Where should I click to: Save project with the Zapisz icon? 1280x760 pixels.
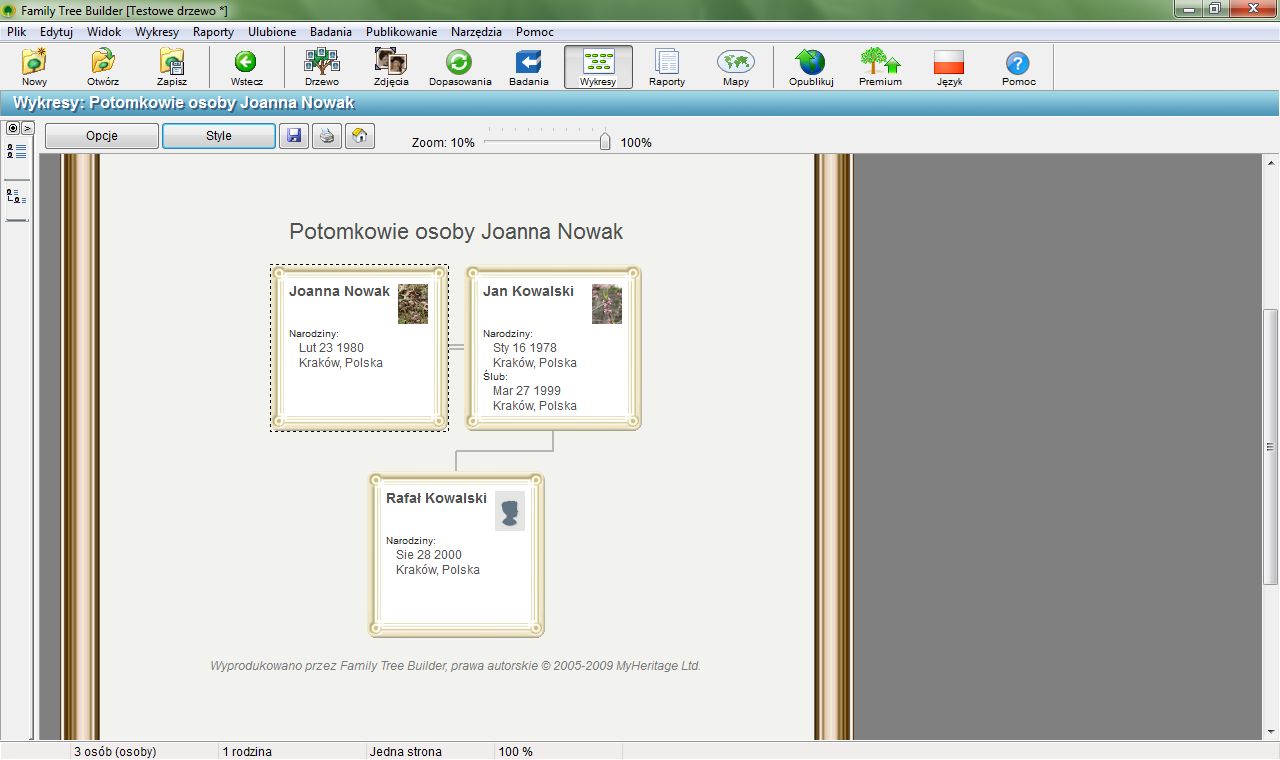click(x=172, y=67)
